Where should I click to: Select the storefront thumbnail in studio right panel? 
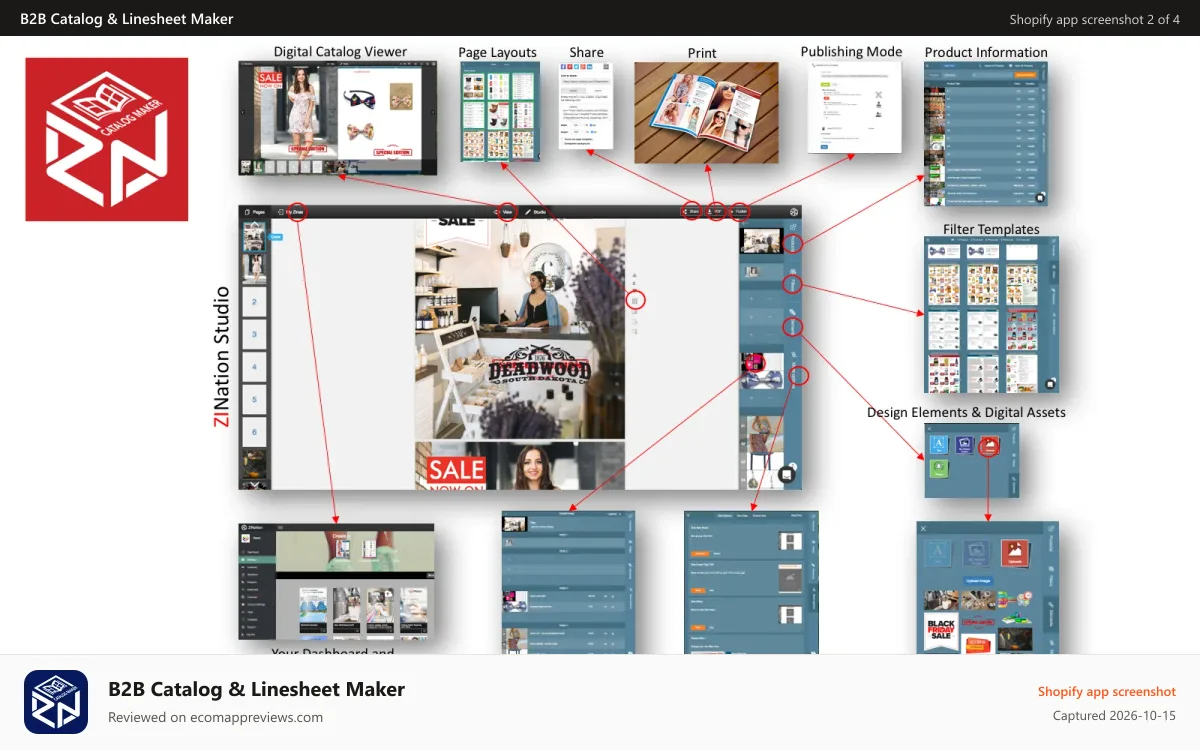pos(761,240)
